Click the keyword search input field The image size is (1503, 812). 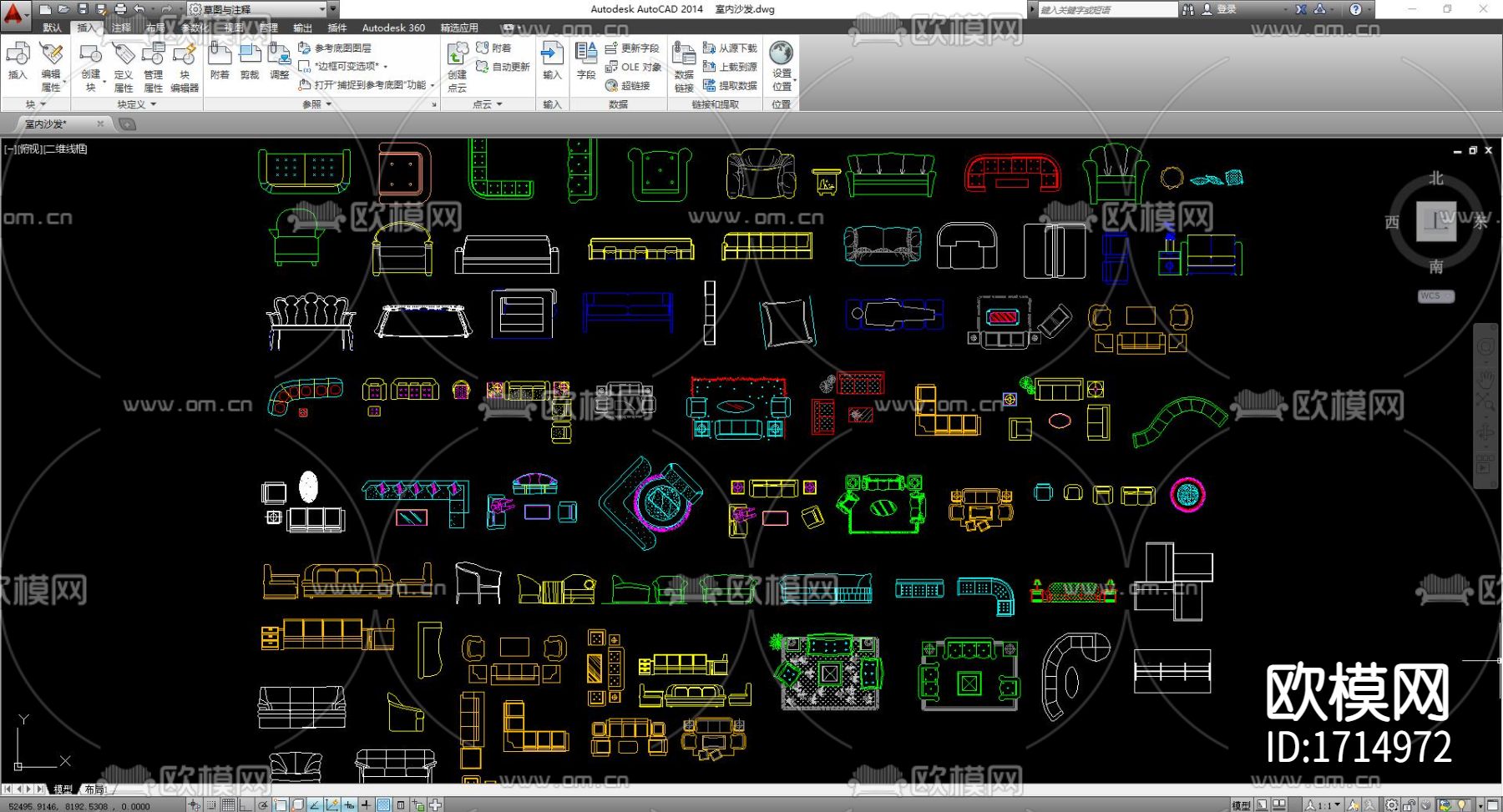tap(1106, 9)
